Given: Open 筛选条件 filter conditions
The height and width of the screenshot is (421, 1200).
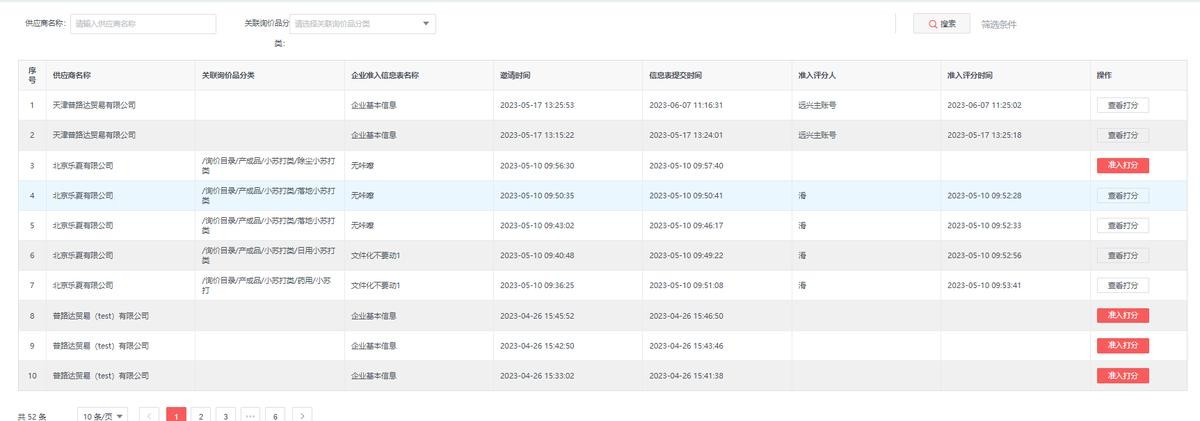Looking at the screenshot, I should tap(998, 24).
